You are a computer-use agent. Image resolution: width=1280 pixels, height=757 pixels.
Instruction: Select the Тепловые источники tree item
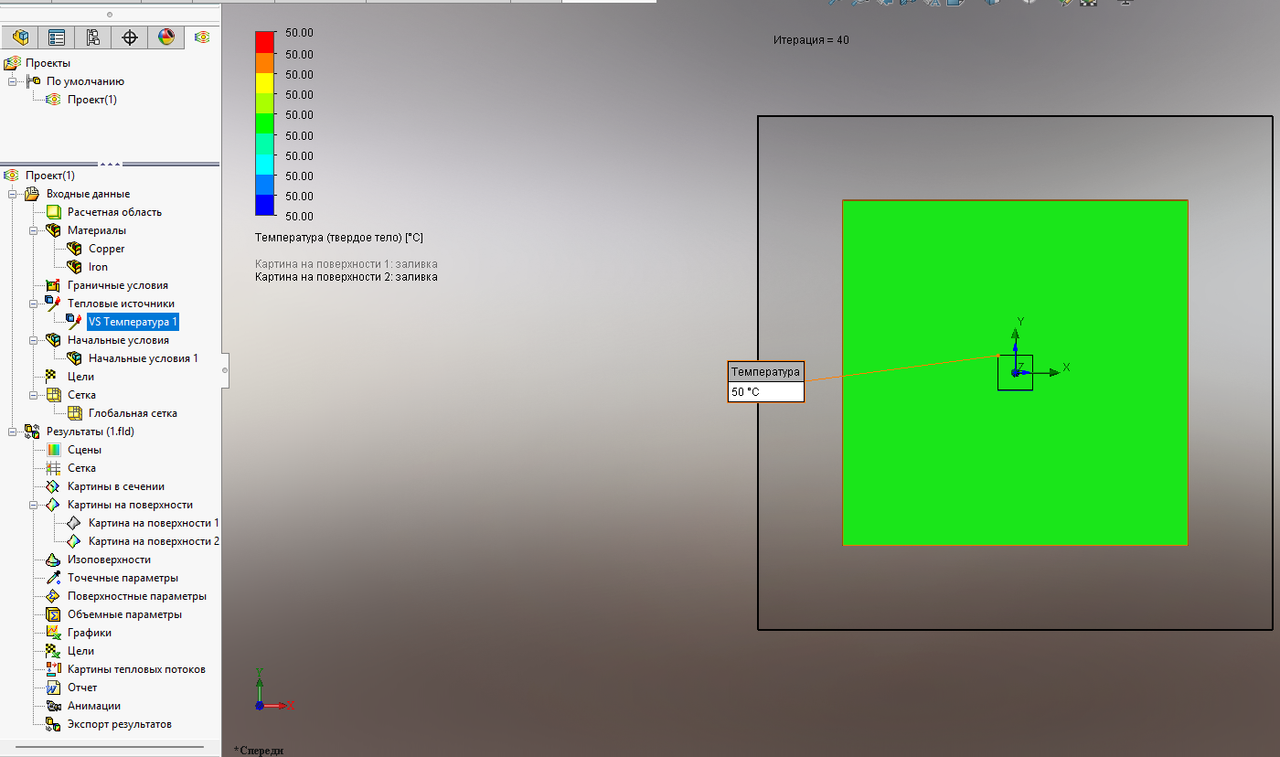[121, 304]
